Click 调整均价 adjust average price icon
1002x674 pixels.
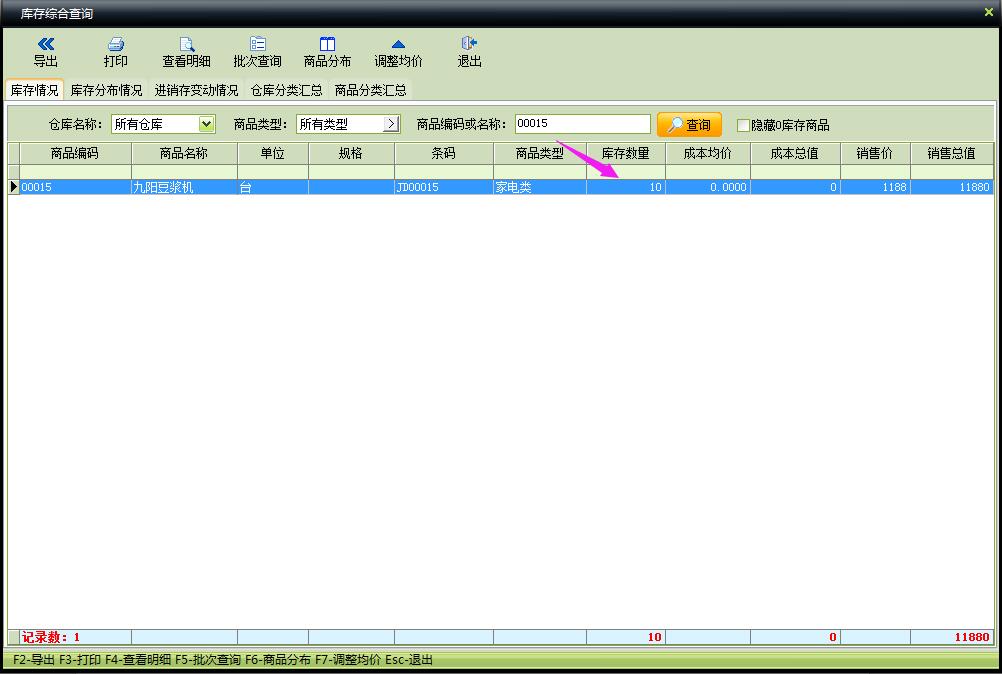398,44
